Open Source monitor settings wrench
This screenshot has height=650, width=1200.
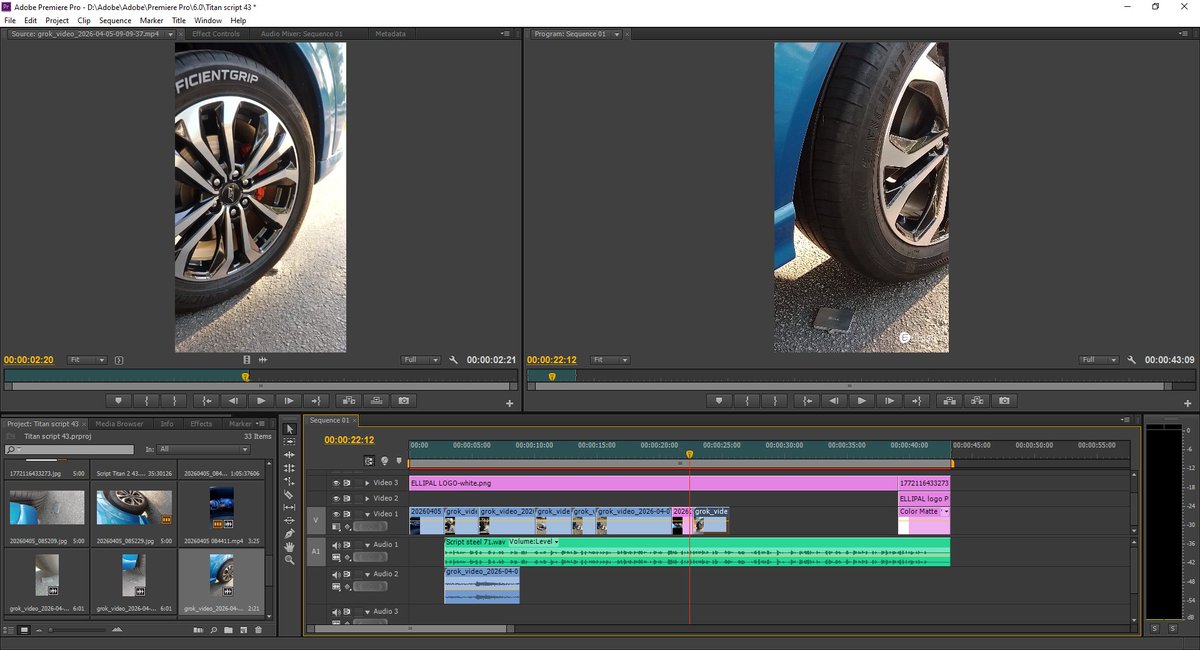pos(454,359)
